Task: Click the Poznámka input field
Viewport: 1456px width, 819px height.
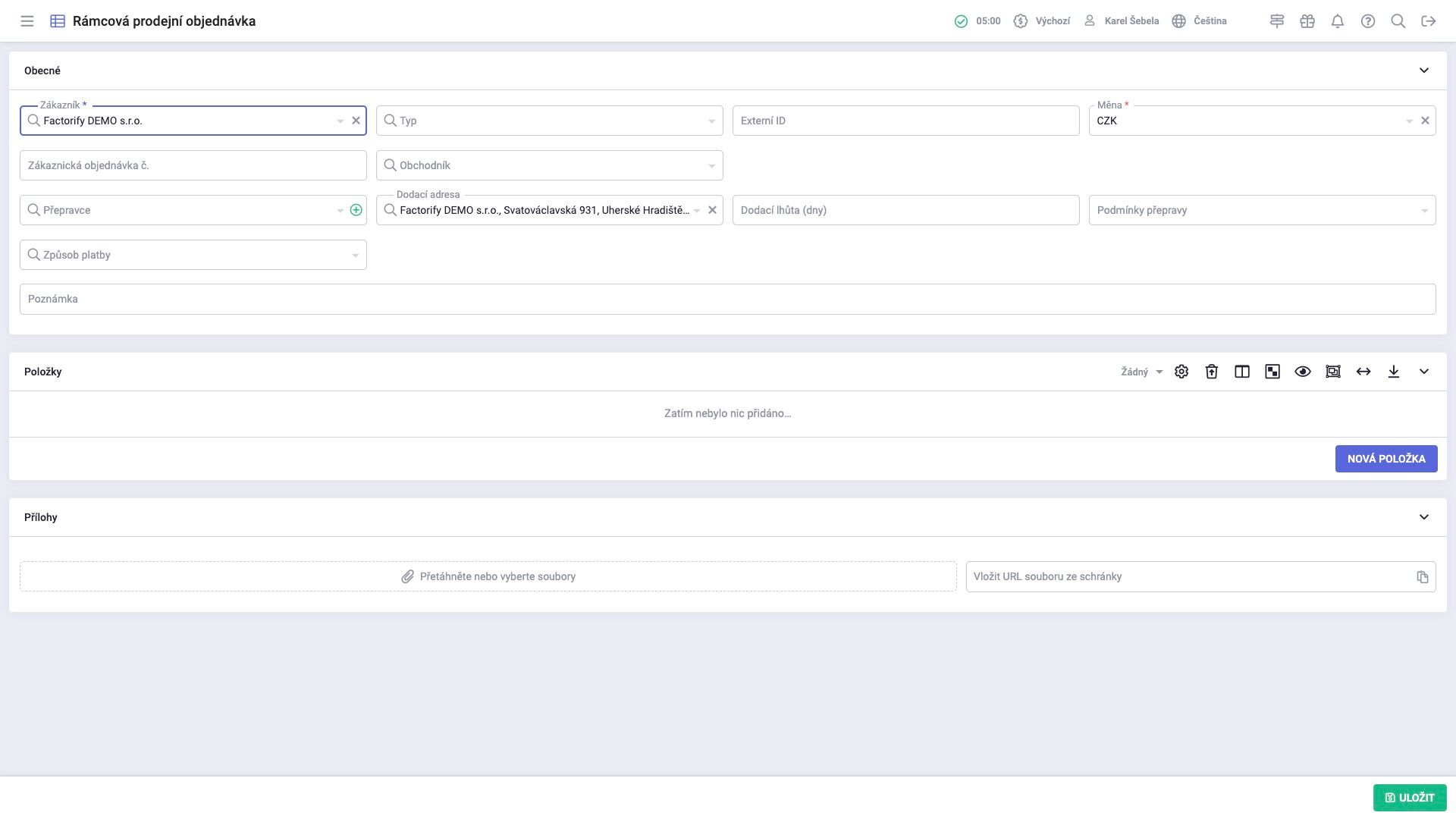Action: [x=727, y=299]
